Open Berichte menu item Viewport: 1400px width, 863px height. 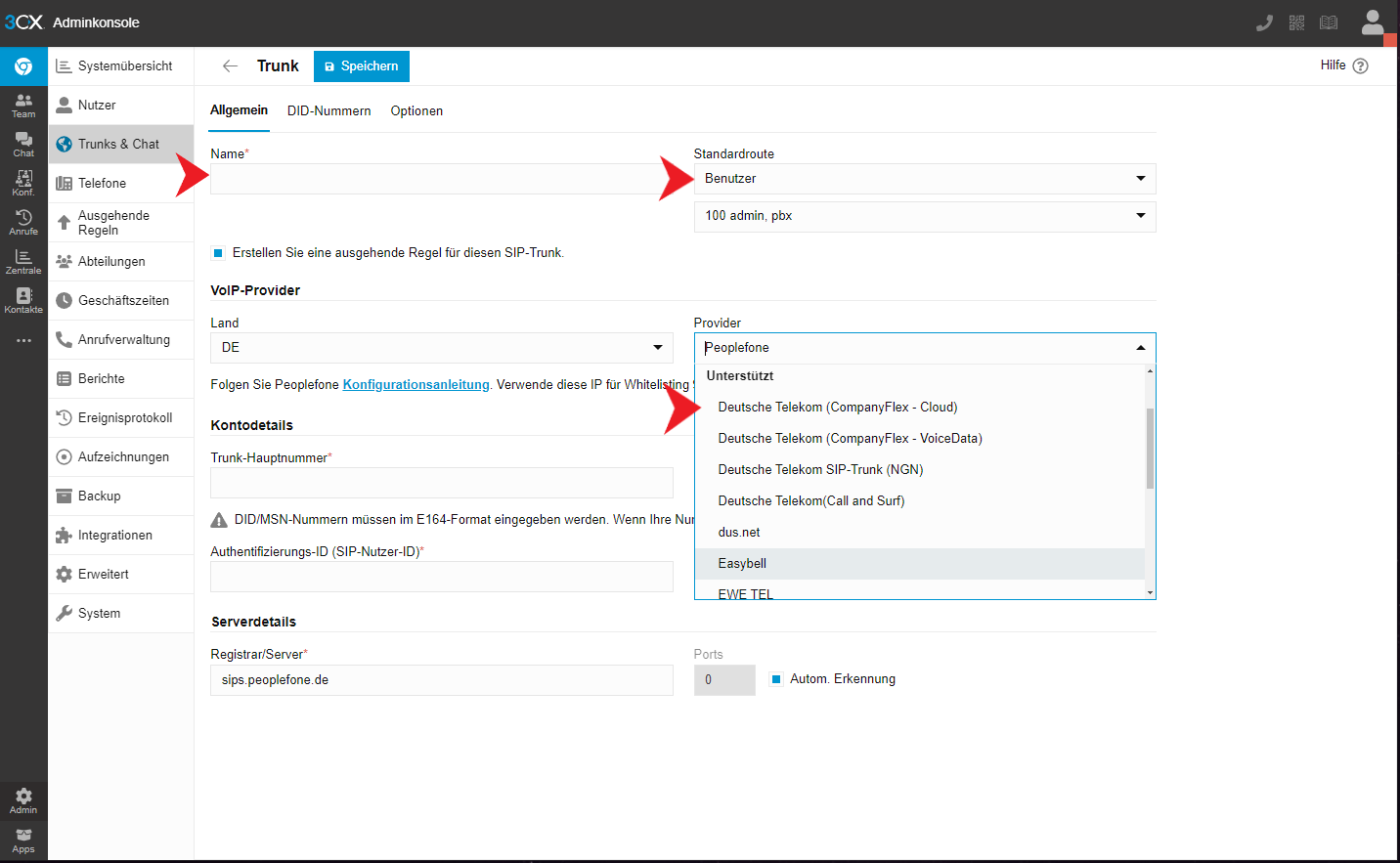121,378
